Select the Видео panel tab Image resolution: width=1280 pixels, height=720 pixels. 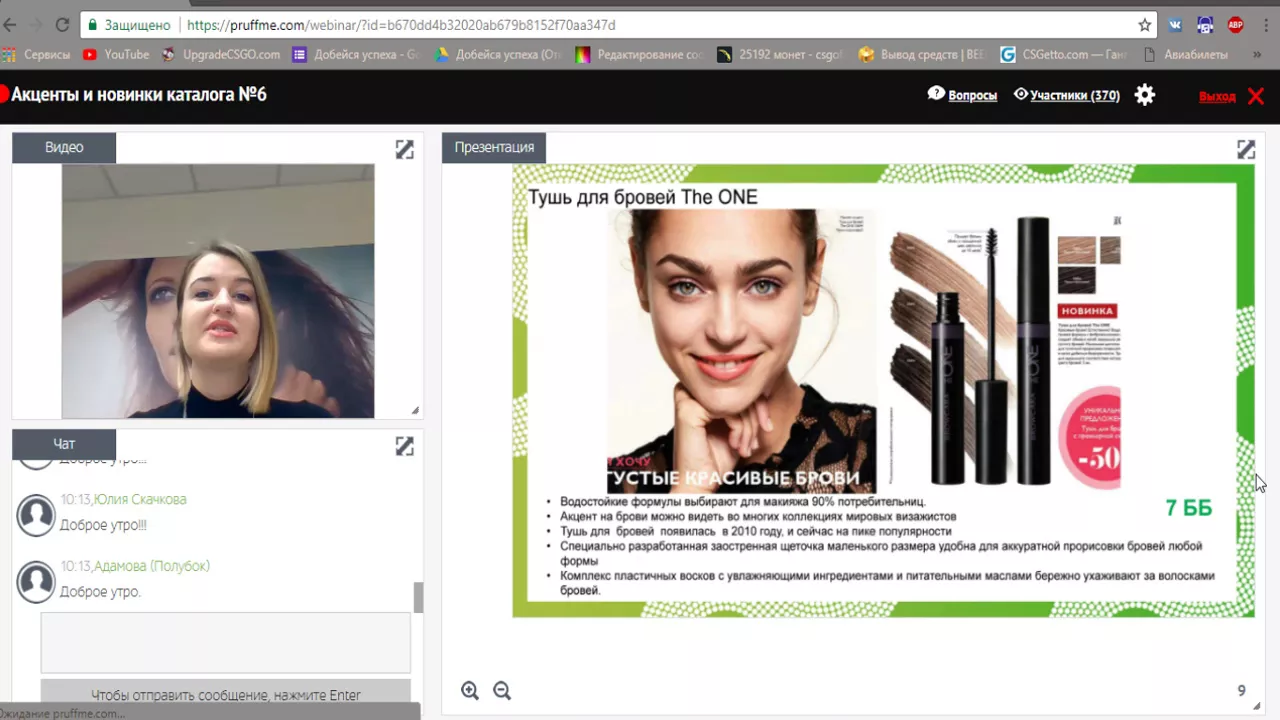(x=64, y=147)
